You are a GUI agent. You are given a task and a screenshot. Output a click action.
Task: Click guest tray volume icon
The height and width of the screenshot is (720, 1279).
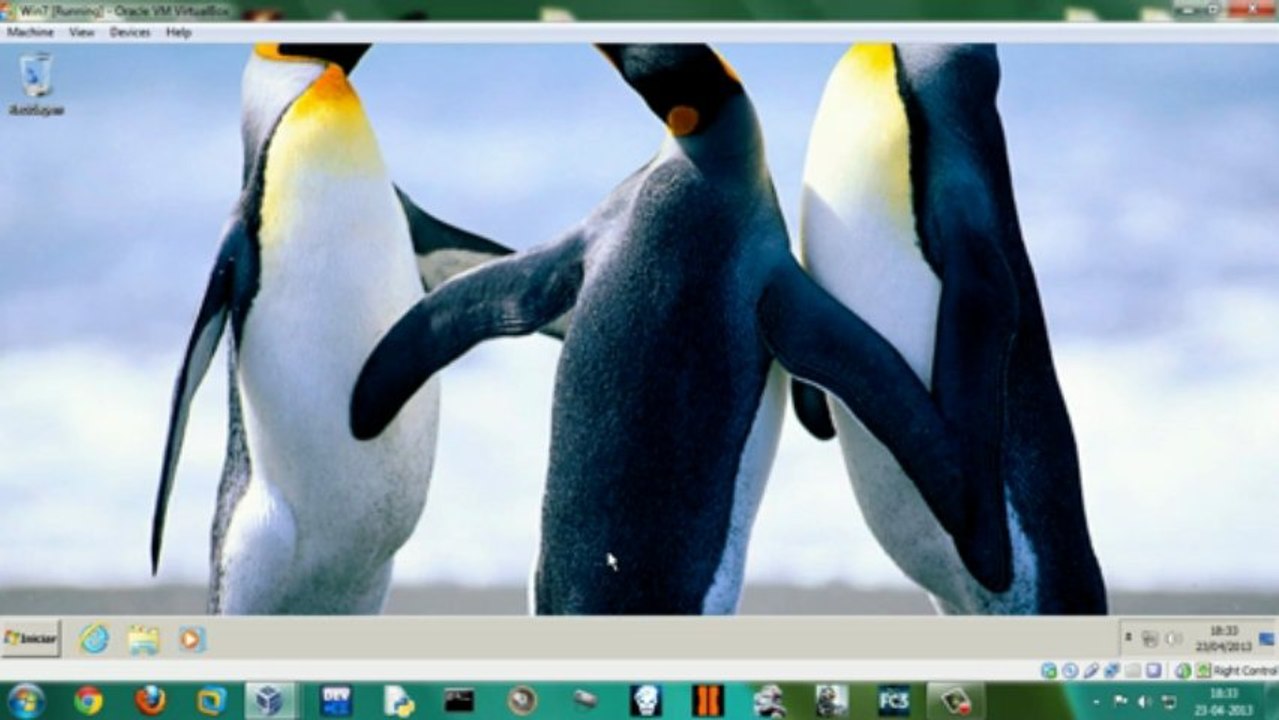click(x=1173, y=639)
